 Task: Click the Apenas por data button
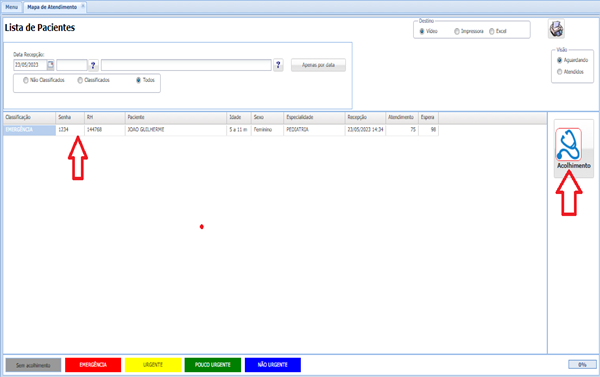pyautogui.click(x=318, y=65)
